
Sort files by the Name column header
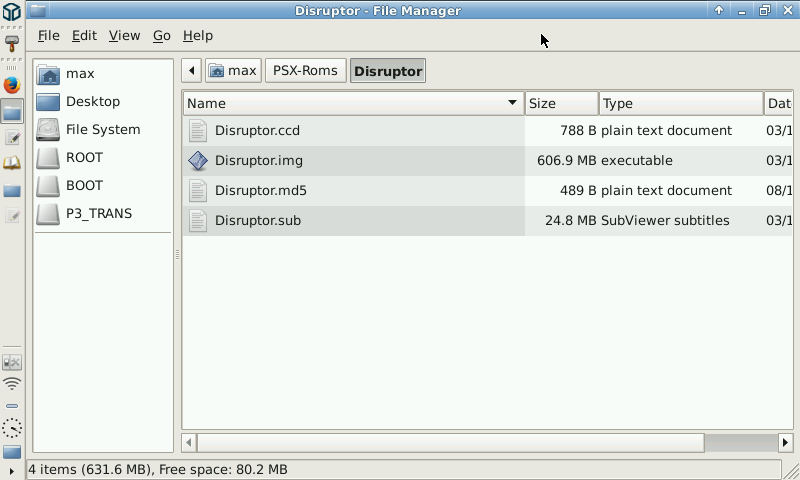(x=352, y=103)
